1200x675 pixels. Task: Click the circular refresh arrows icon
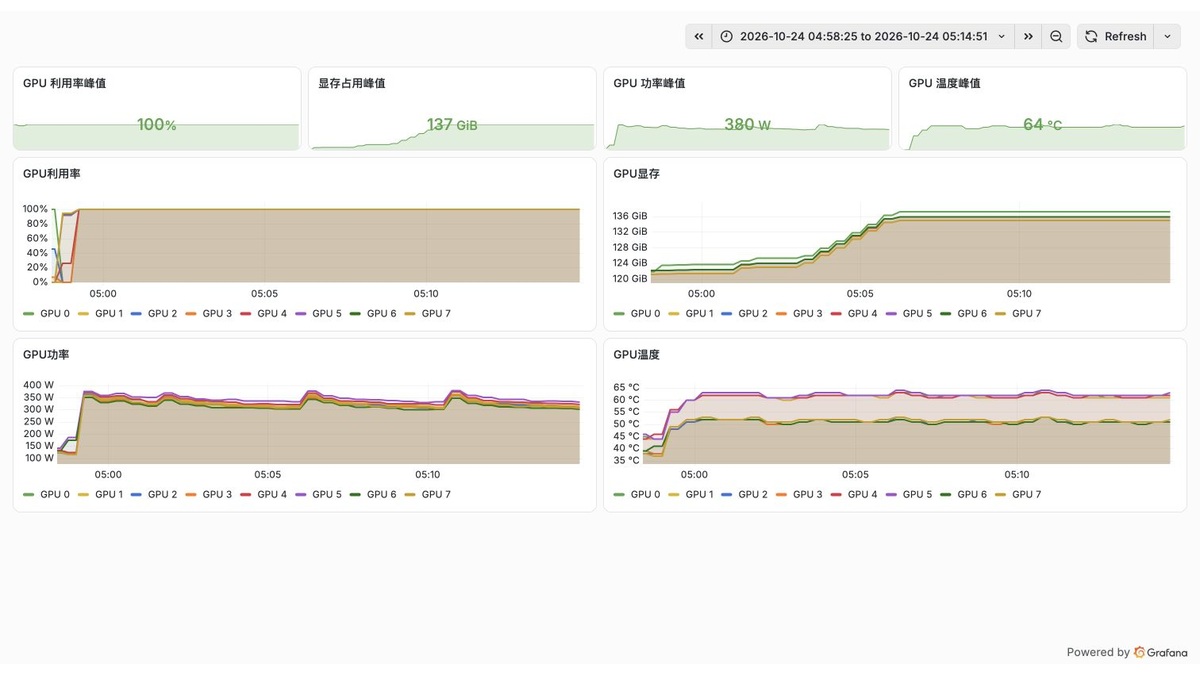pos(1091,36)
